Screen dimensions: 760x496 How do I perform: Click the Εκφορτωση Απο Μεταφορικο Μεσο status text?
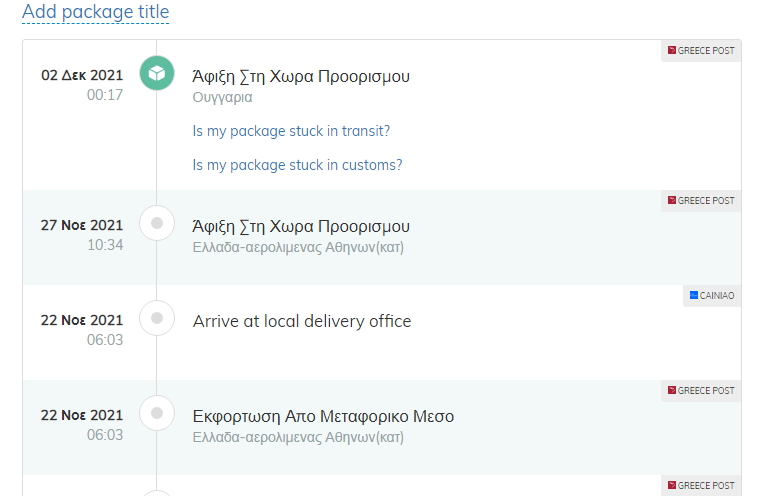323,416
